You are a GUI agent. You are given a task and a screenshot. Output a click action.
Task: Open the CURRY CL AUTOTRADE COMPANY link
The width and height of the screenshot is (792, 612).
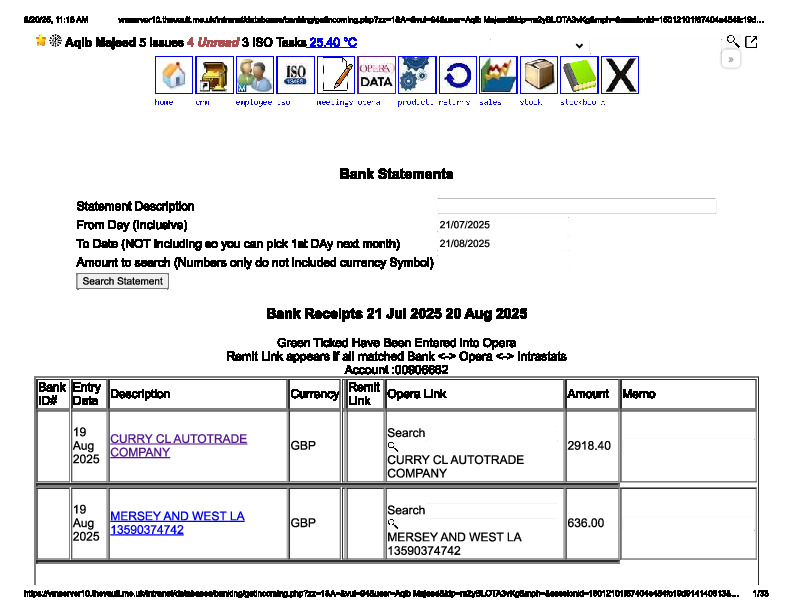coord(178,446)
